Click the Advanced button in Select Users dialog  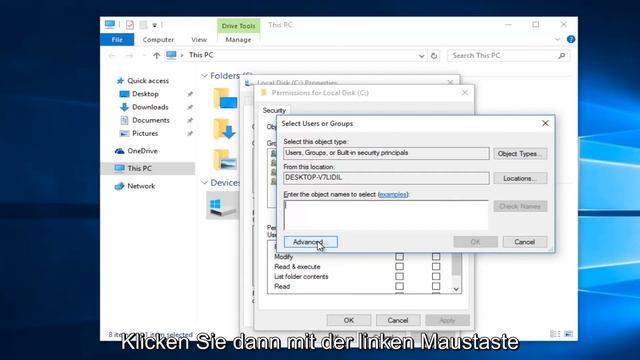[311, 242]
